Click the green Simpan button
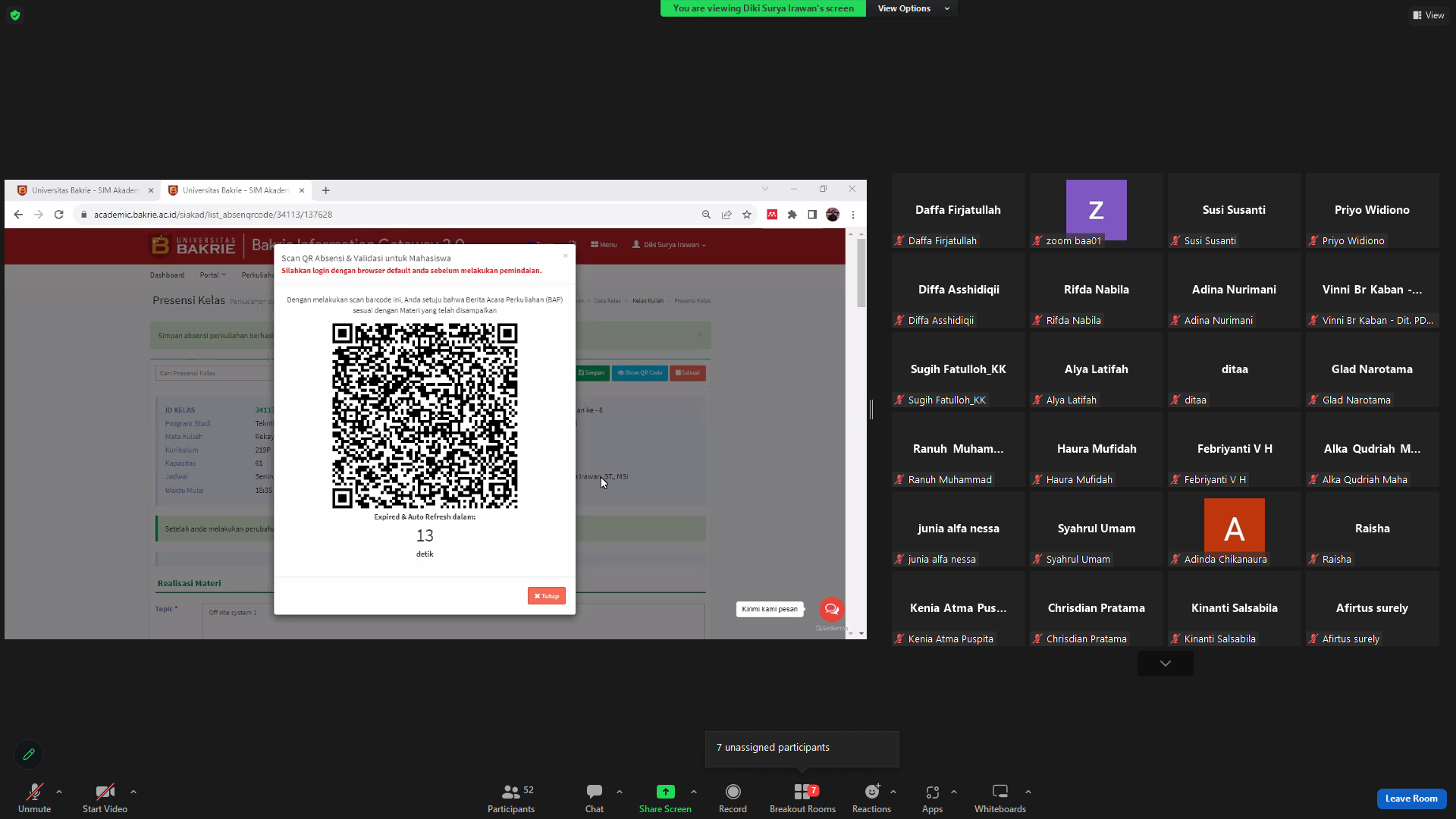 (591, 373)
